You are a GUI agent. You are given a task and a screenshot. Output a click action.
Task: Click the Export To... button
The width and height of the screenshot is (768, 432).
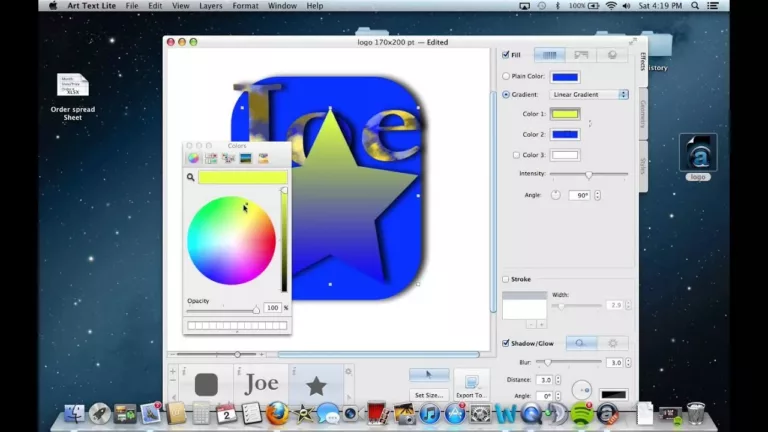click(471, 385)
